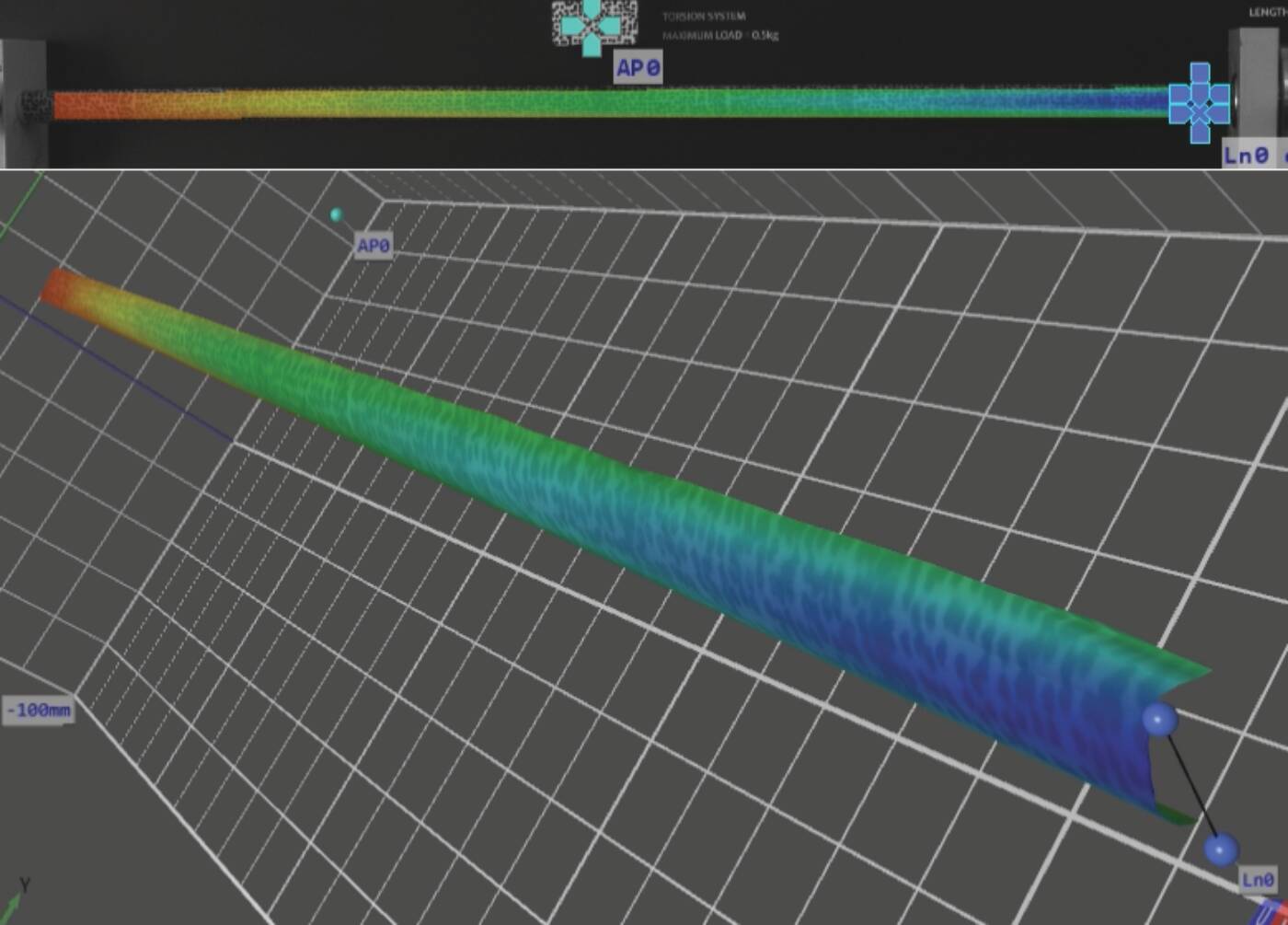The image size is (1288, 925).
Task: Select the AP0 label in the 3D view
Action: [374, 246]
